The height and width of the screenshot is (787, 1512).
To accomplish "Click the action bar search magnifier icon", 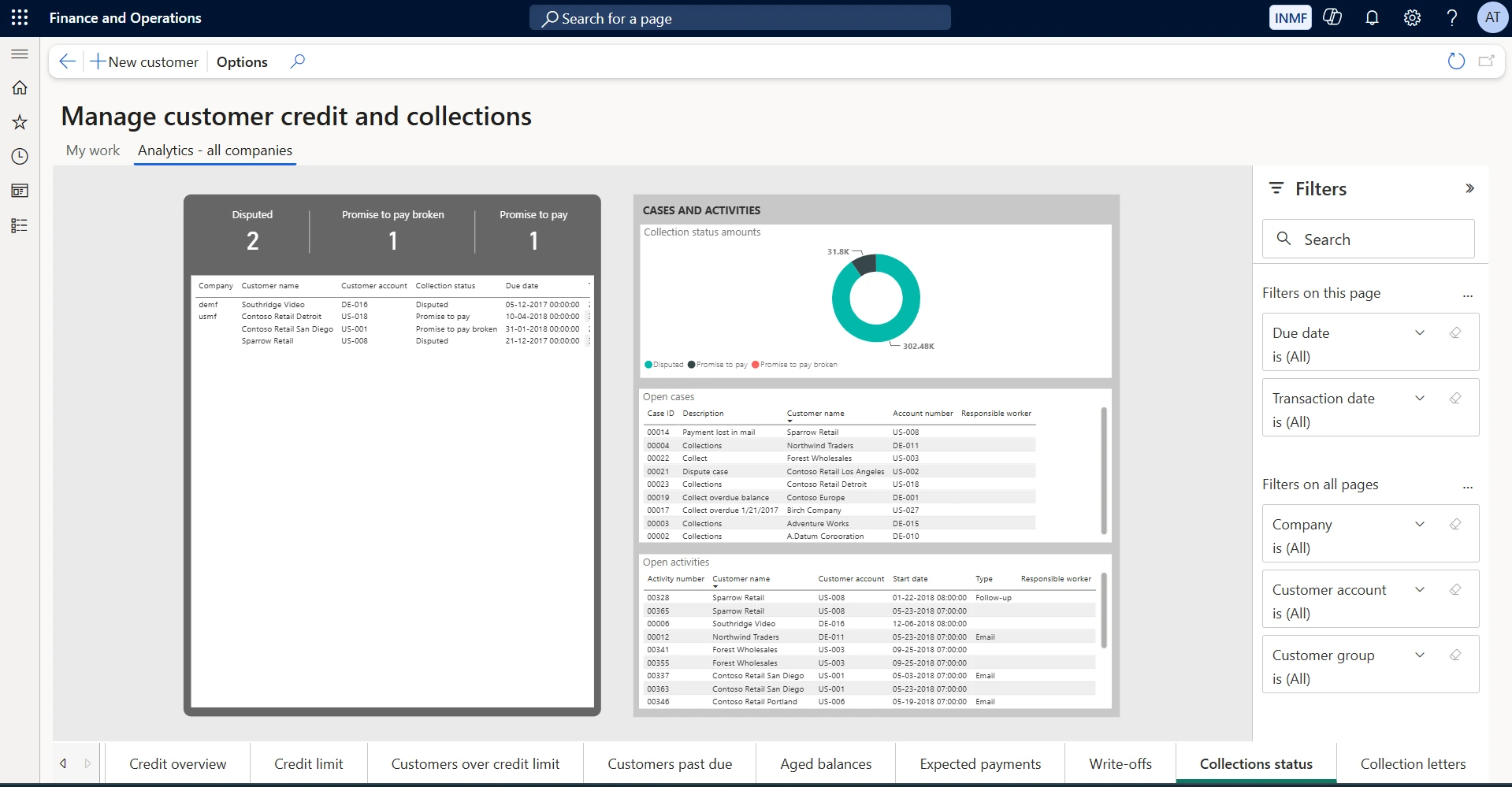I will 297,61.
